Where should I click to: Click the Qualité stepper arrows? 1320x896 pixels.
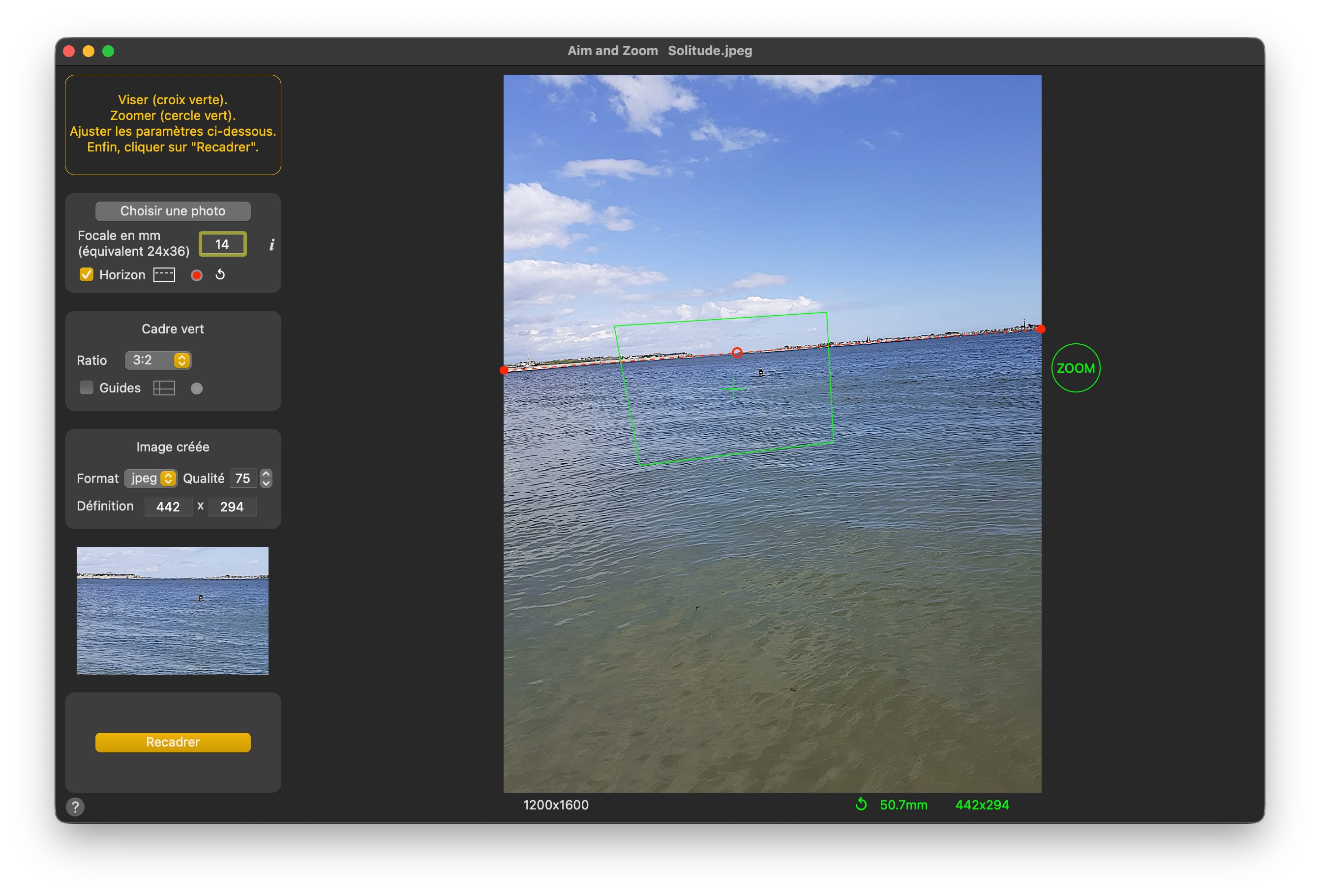pos(266,478)
